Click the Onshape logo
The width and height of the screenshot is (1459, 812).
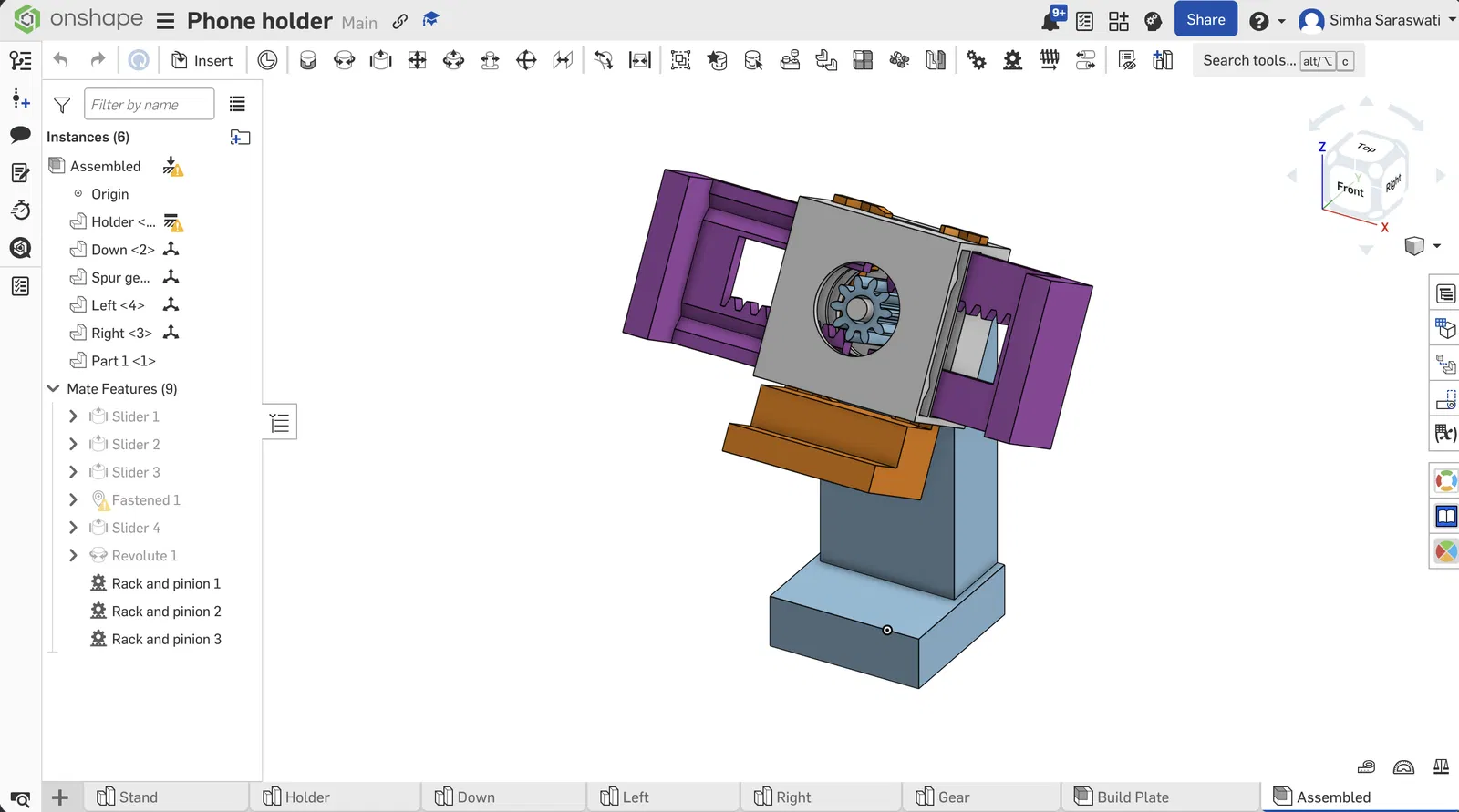[77, 19]
